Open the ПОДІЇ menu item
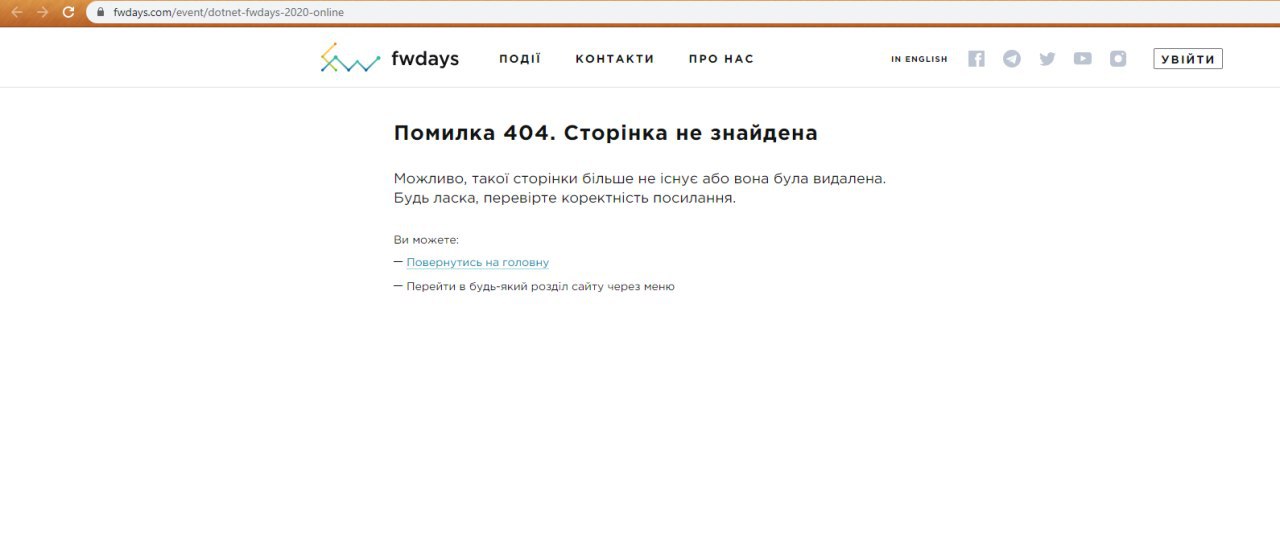 (520, 59)
